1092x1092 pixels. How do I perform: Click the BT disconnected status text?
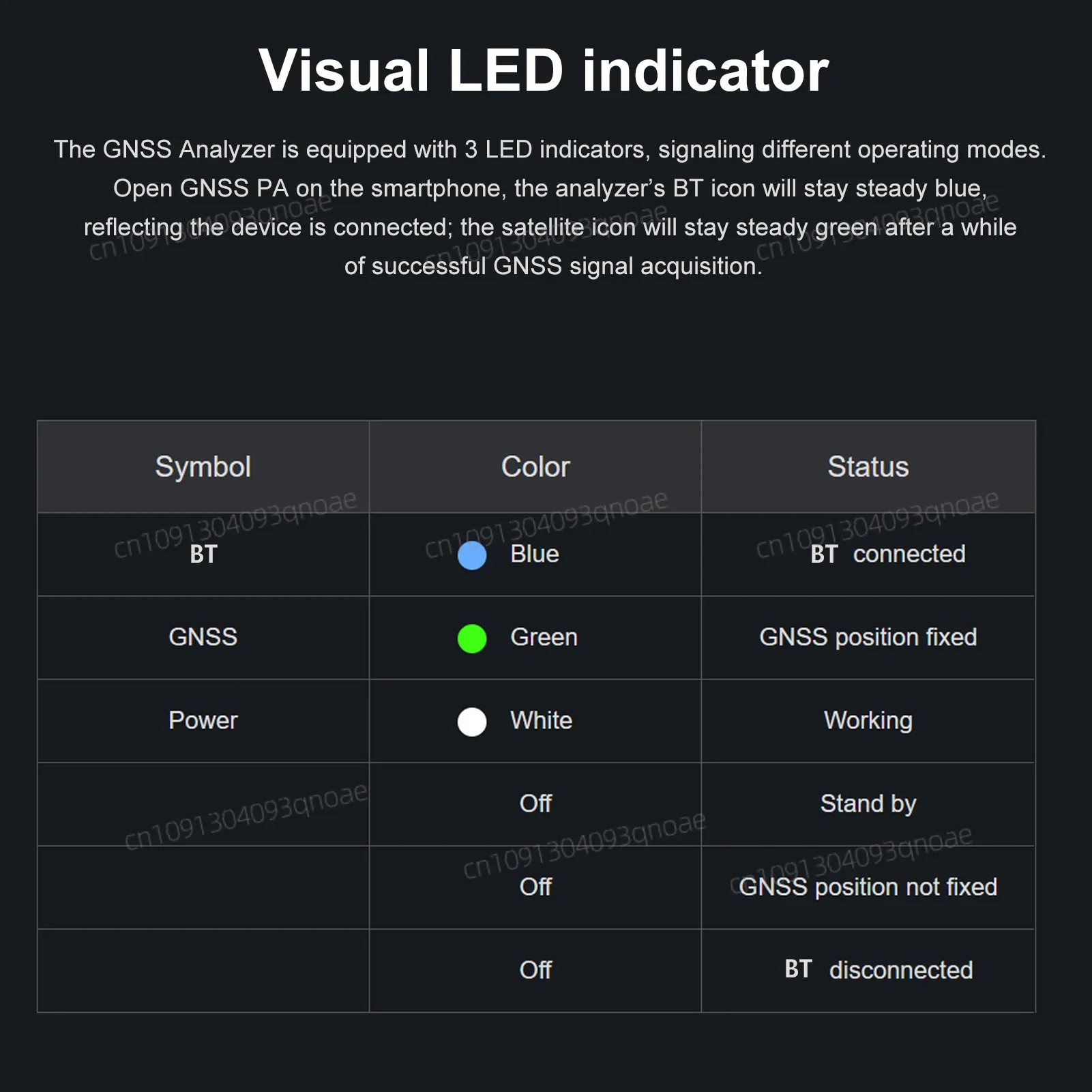tap(879, 969)
